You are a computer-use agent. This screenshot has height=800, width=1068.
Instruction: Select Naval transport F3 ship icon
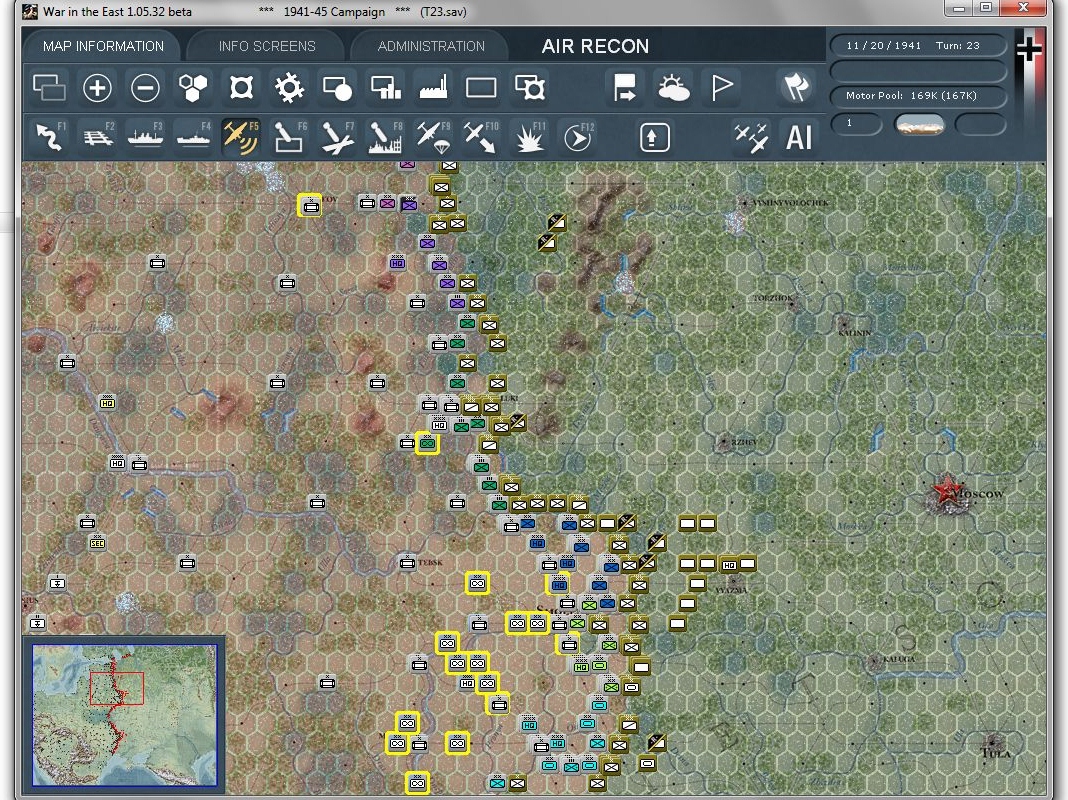click(x=145, y=137)
